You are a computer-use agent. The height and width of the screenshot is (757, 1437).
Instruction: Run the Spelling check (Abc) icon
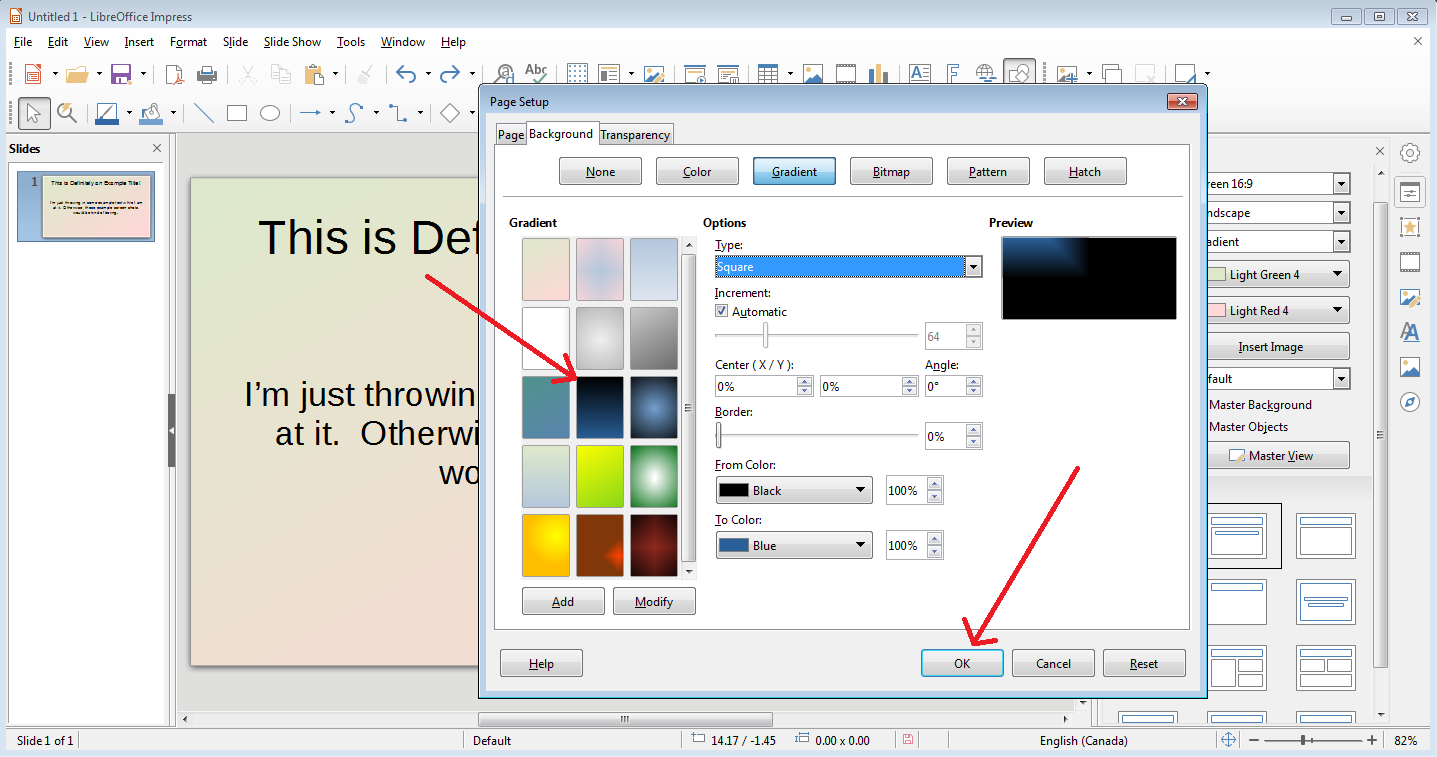click(x=536, y=72)
